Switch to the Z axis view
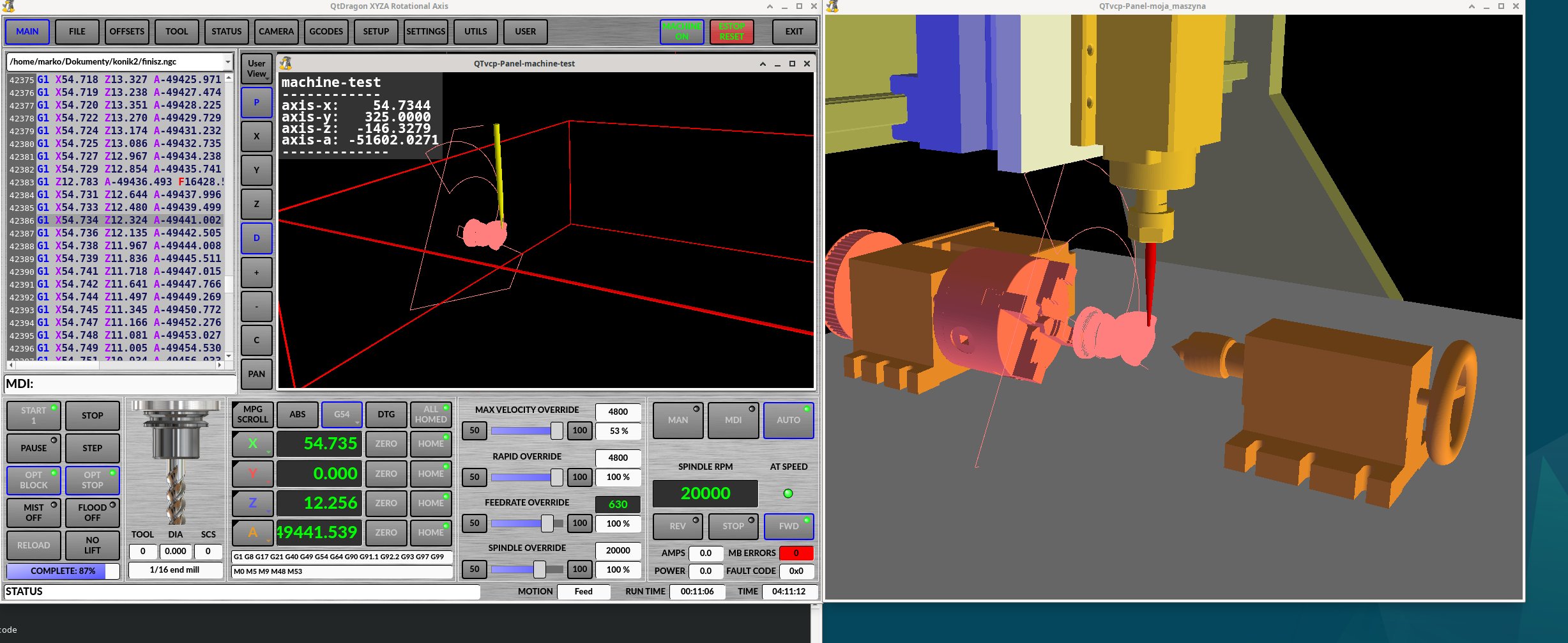 click(x=256, y=204)
